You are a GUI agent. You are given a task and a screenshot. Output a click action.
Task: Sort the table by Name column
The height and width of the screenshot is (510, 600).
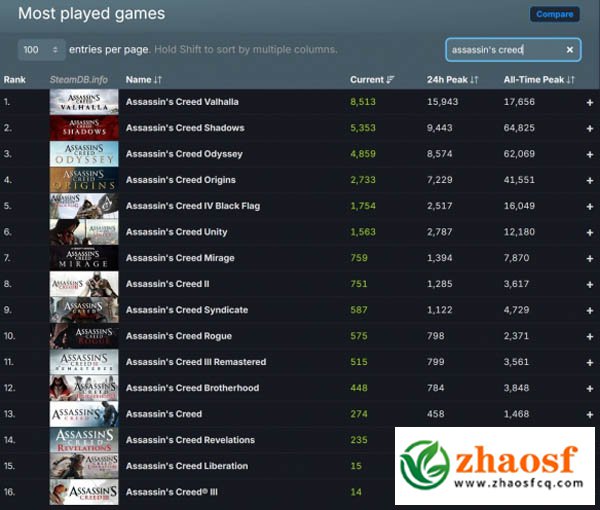click(x=144, y=79)
